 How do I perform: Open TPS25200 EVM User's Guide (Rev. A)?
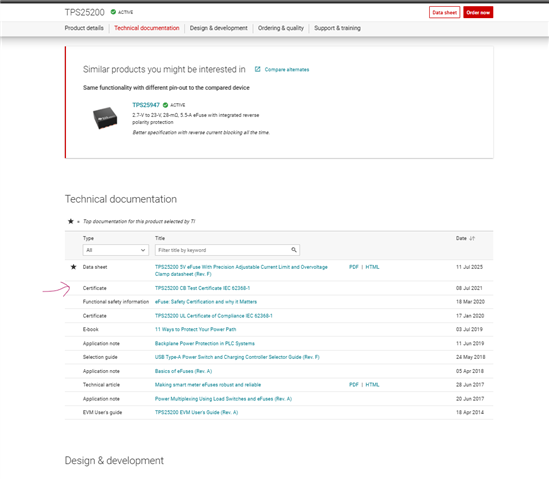(196, 412)
